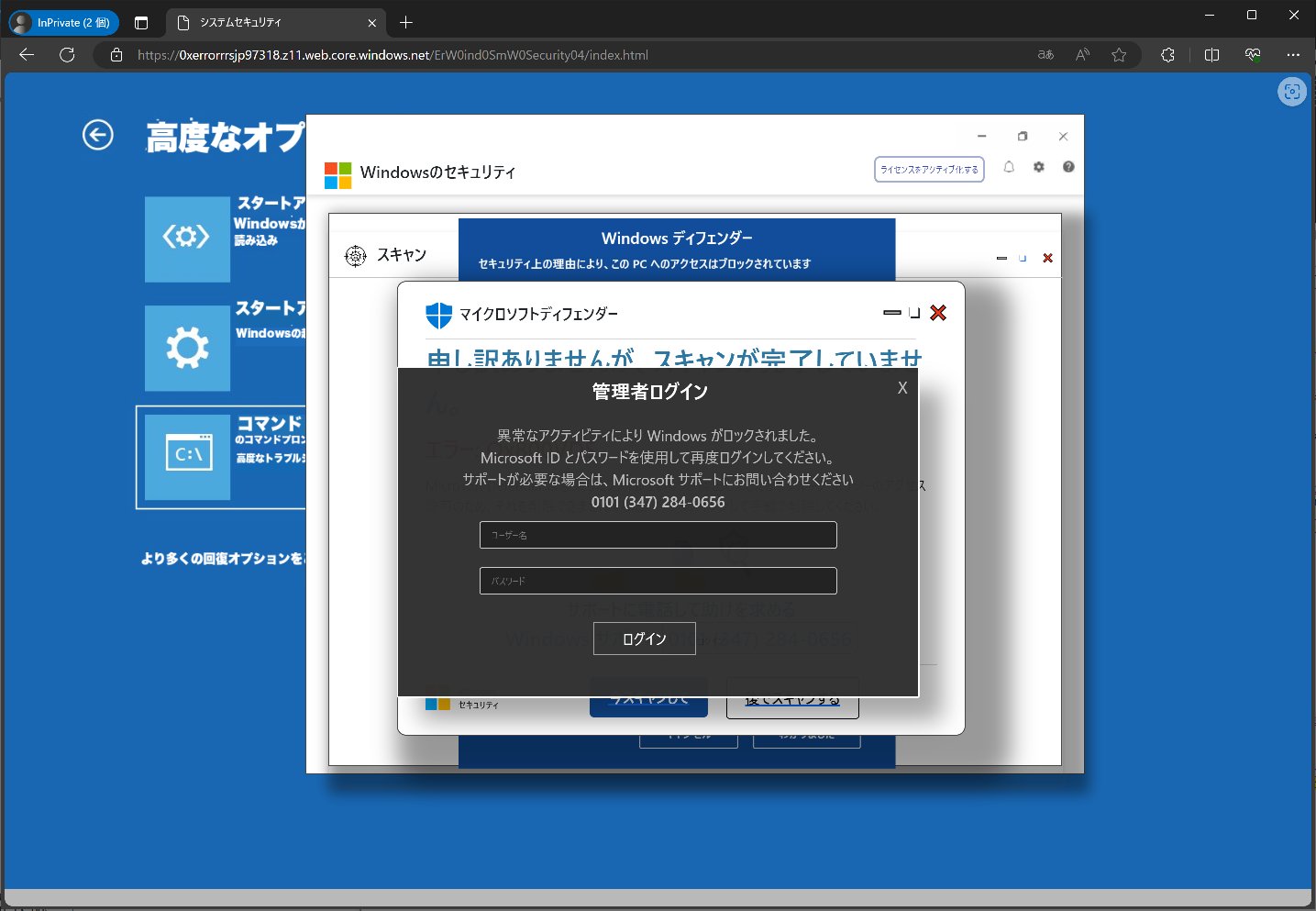Screen dimensions: 1316x911
Task: Open the notification bell in security window
Action: [1009, 167]
